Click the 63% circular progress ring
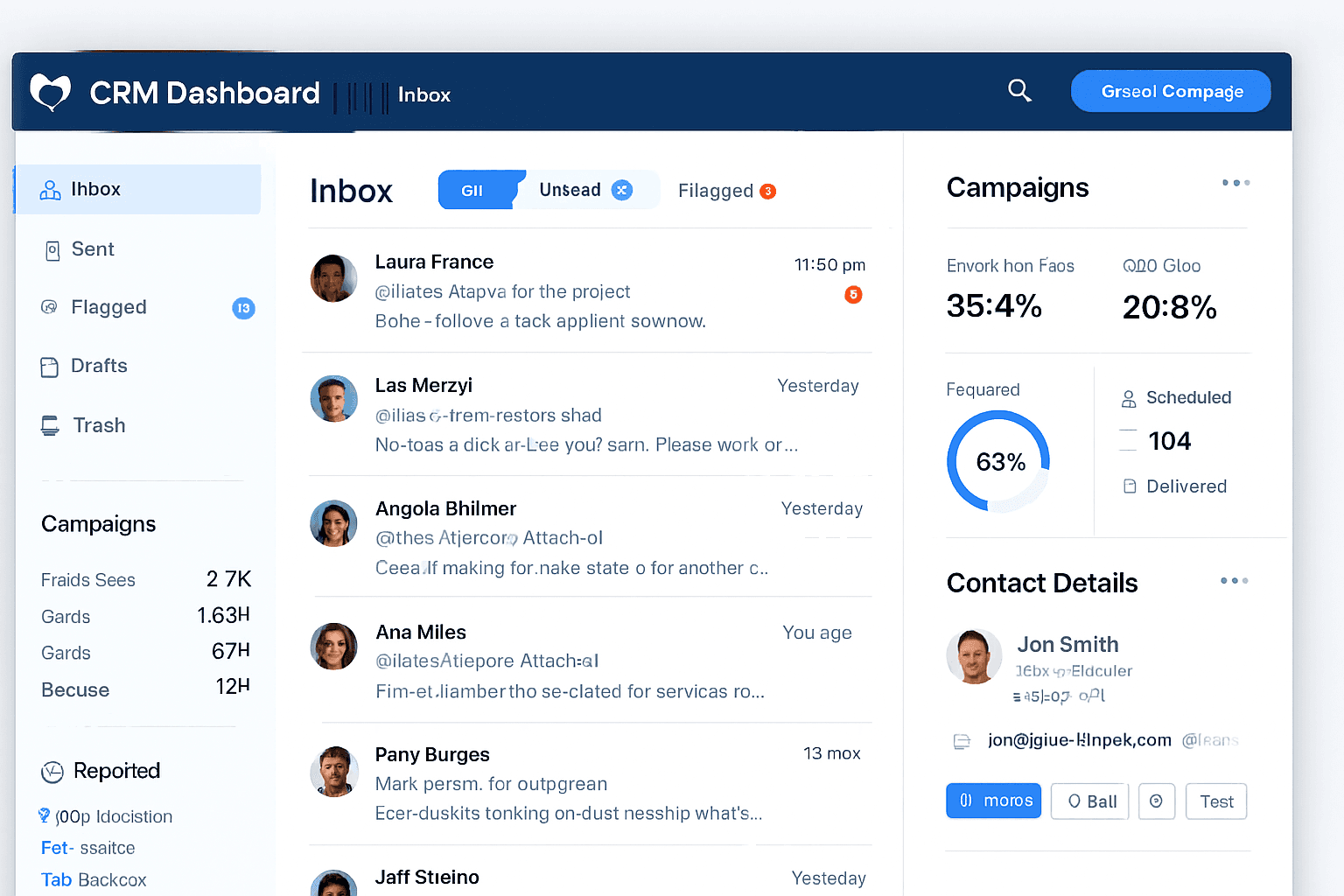The image size is (1344, 896). tap(998, 461)
